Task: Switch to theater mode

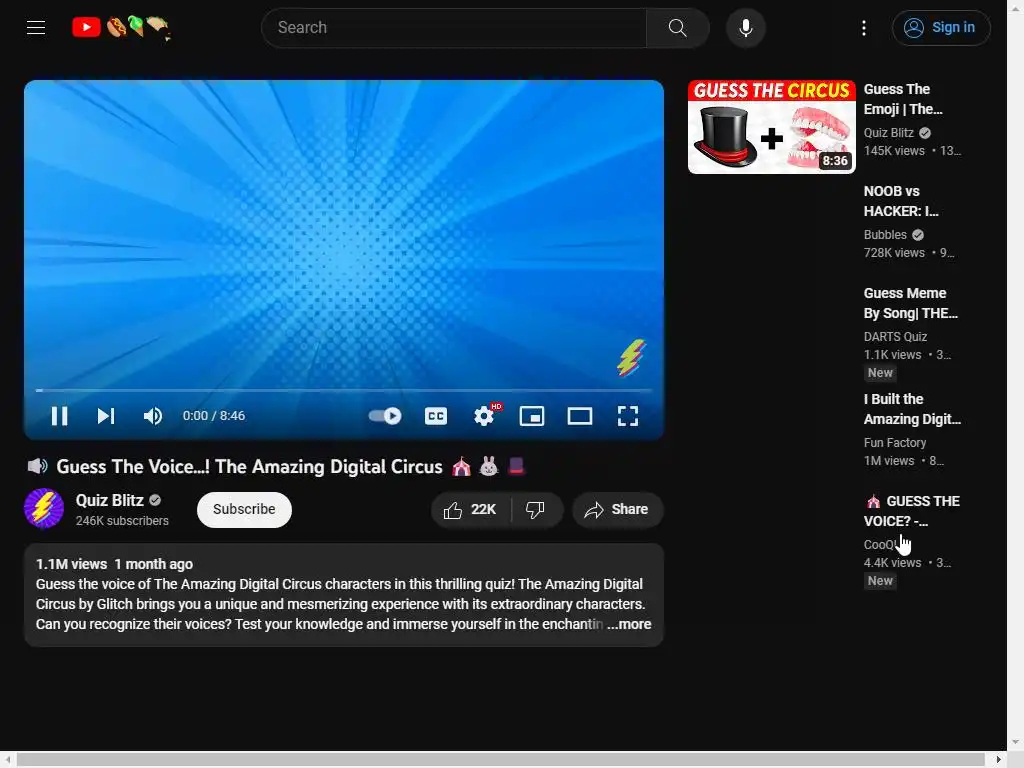Action: click(x=580, y=416)
